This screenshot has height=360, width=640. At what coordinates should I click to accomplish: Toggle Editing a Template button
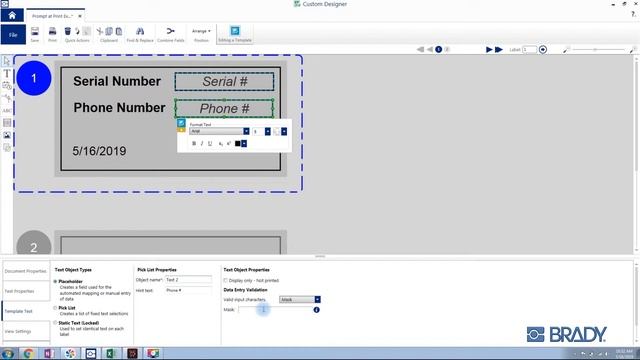tap(235, 34)
